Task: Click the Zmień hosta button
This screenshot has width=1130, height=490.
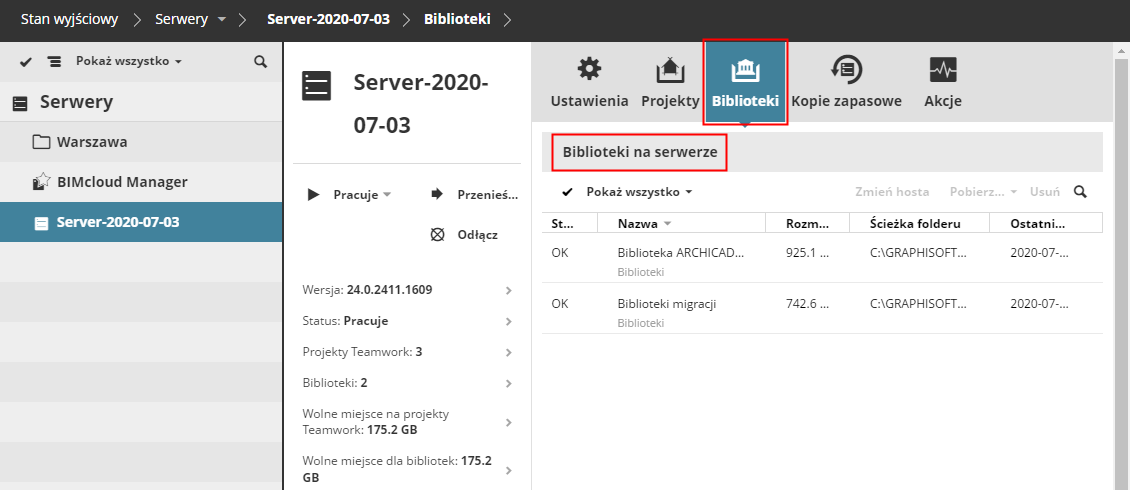Action: 892,192
